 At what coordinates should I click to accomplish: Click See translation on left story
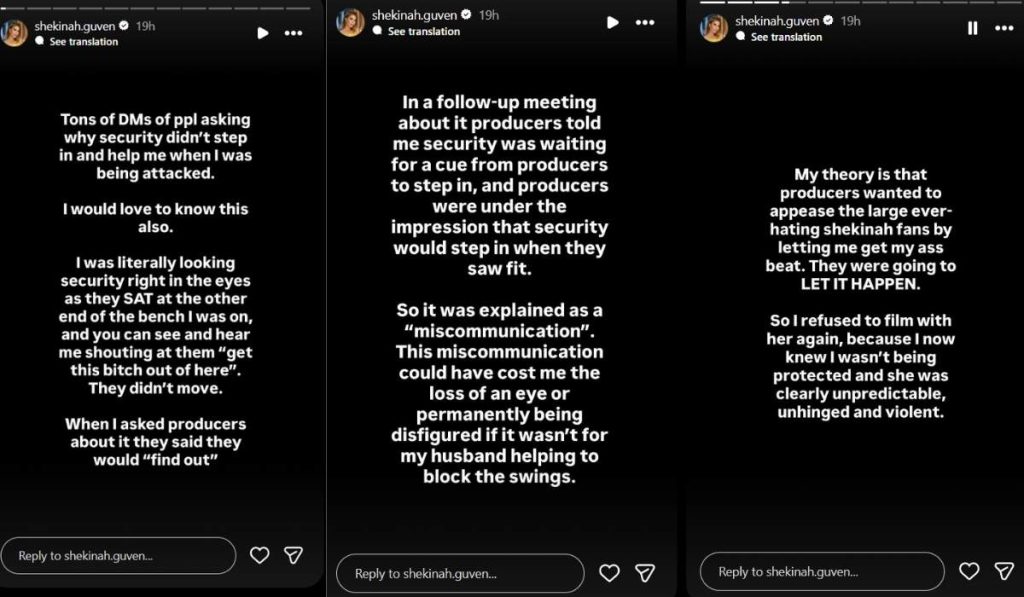[84, 41]
